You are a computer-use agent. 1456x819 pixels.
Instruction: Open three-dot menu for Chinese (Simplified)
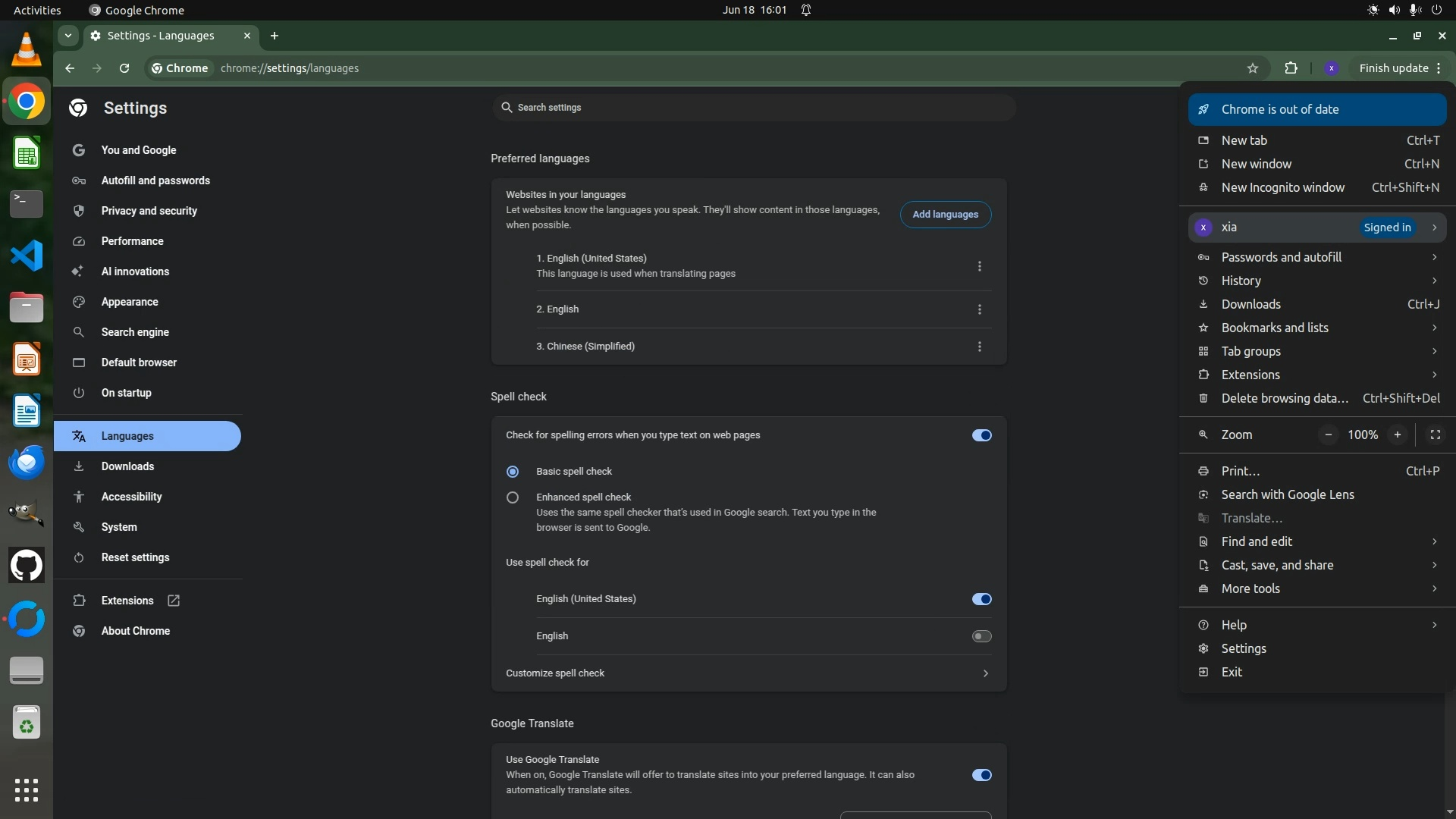click(x=979, y=347)
